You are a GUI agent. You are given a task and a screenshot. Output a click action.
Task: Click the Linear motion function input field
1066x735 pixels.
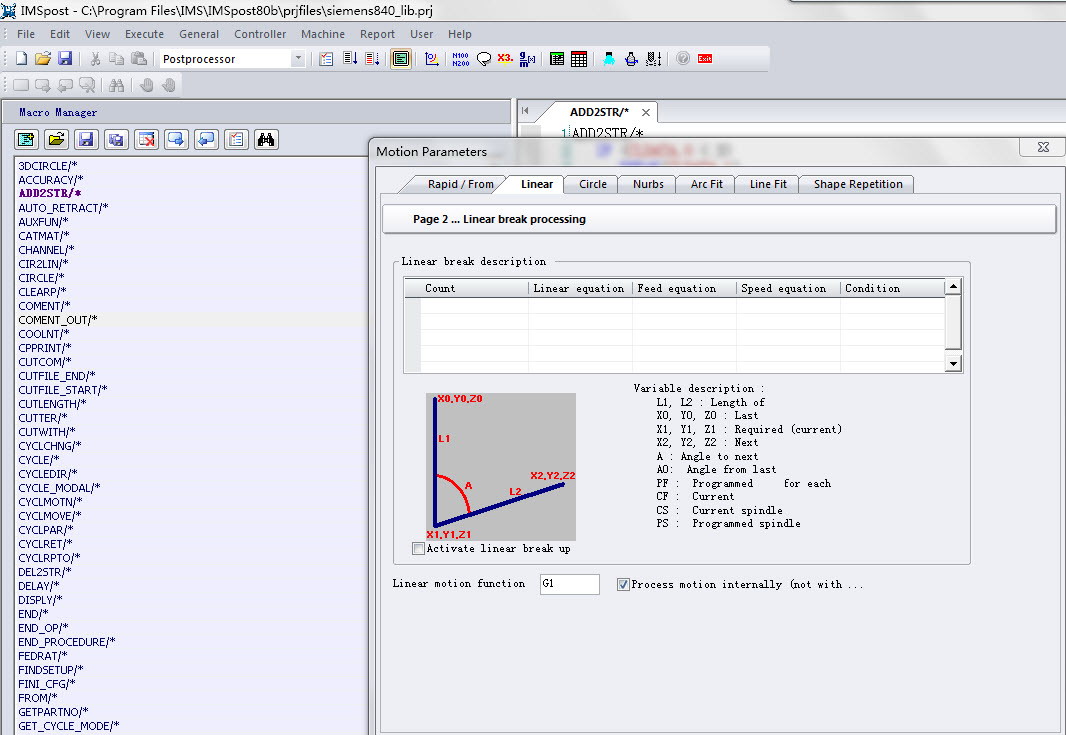(x=570, y=584)
